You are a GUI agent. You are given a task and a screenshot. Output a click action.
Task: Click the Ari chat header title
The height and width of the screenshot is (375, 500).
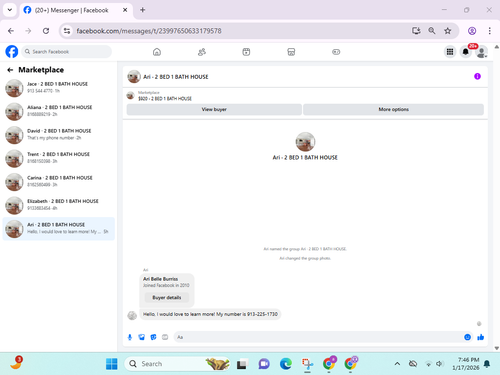[x=176, y=77]
